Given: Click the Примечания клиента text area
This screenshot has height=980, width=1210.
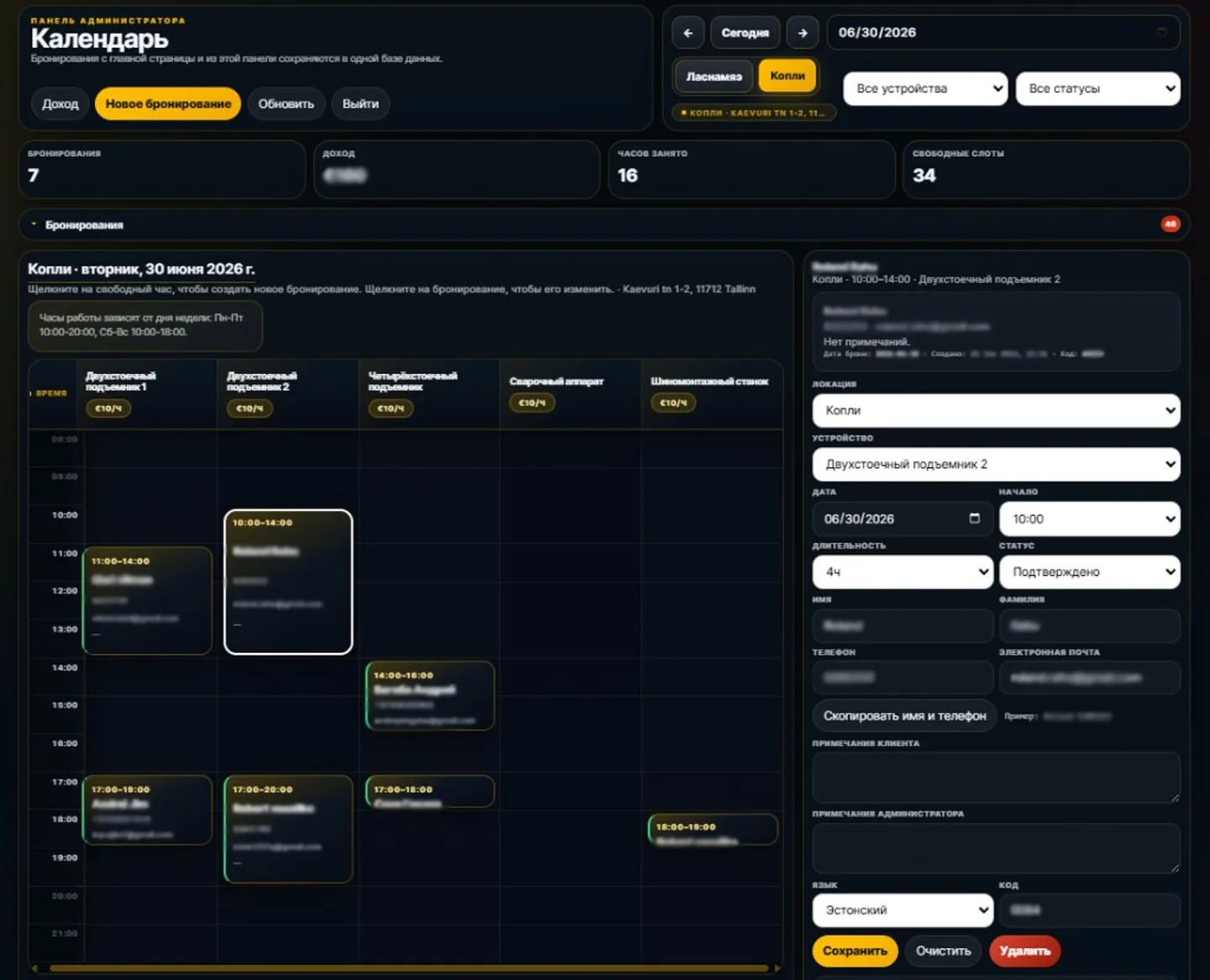Looking at the screenshot, I should [x=996, y=777].
